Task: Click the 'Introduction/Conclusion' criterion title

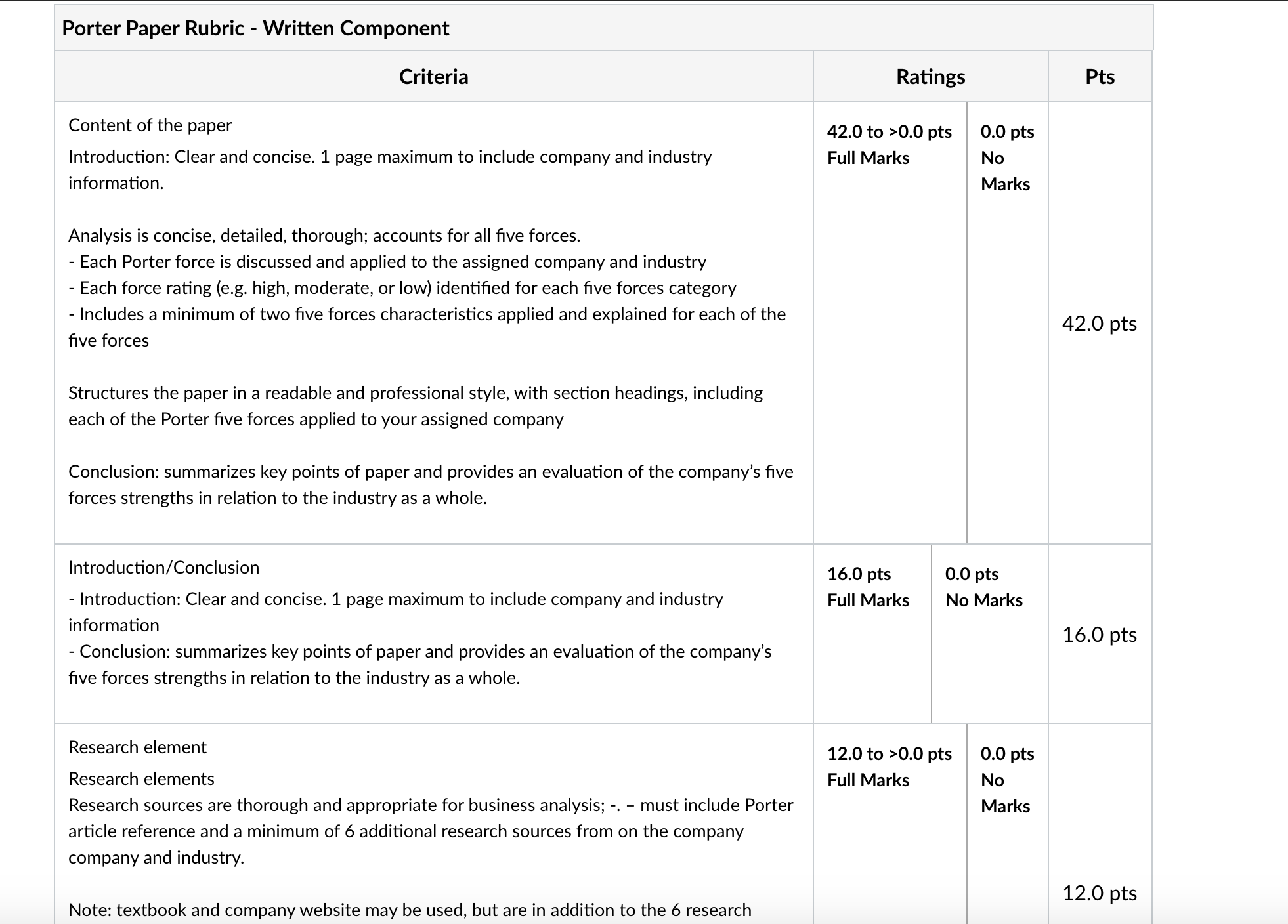Action: [163, 567]
